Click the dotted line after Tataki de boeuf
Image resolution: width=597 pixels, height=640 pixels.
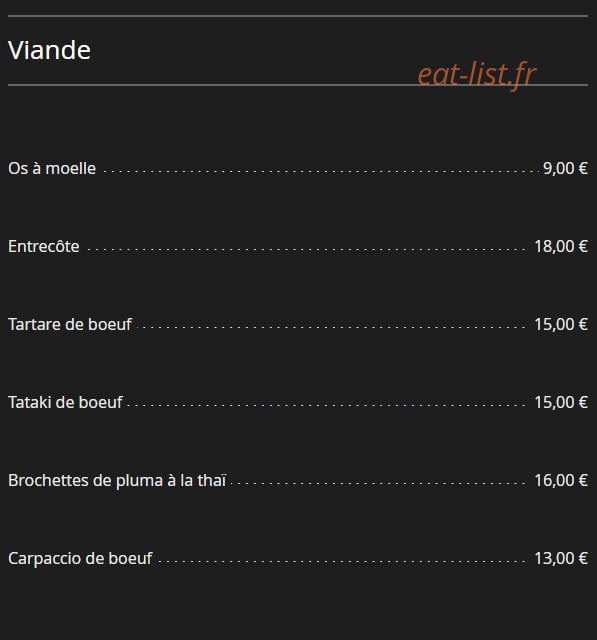tap(326, 405)
